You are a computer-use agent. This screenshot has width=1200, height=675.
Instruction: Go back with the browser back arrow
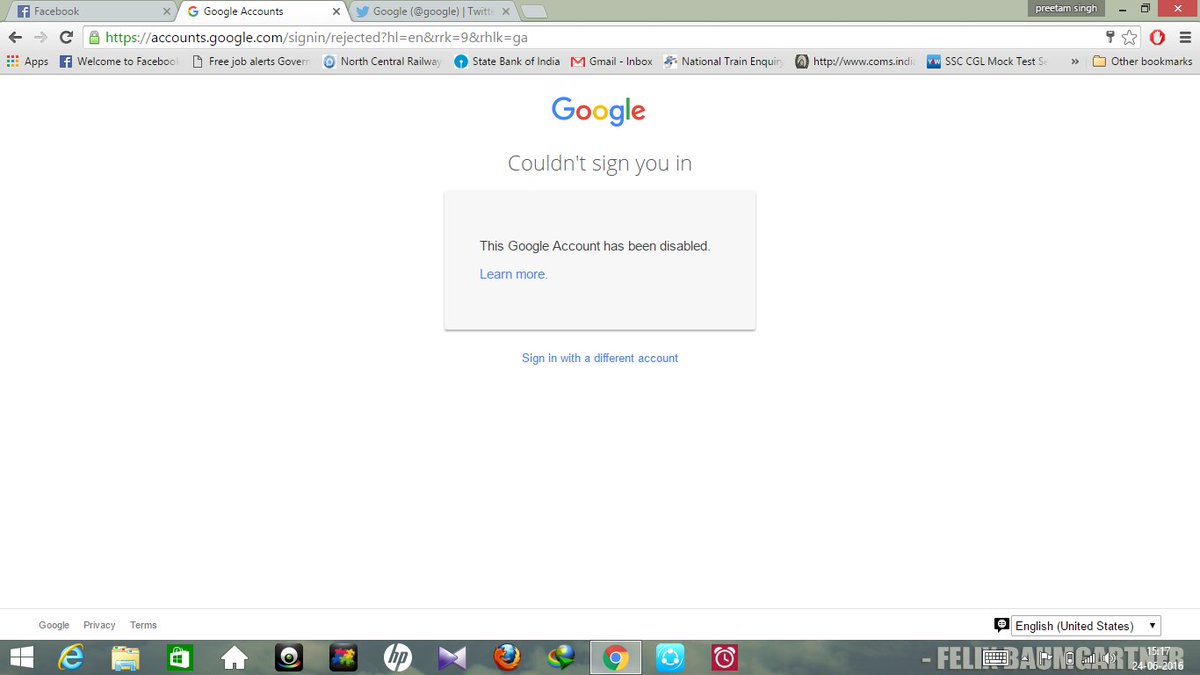click(15, 37)
